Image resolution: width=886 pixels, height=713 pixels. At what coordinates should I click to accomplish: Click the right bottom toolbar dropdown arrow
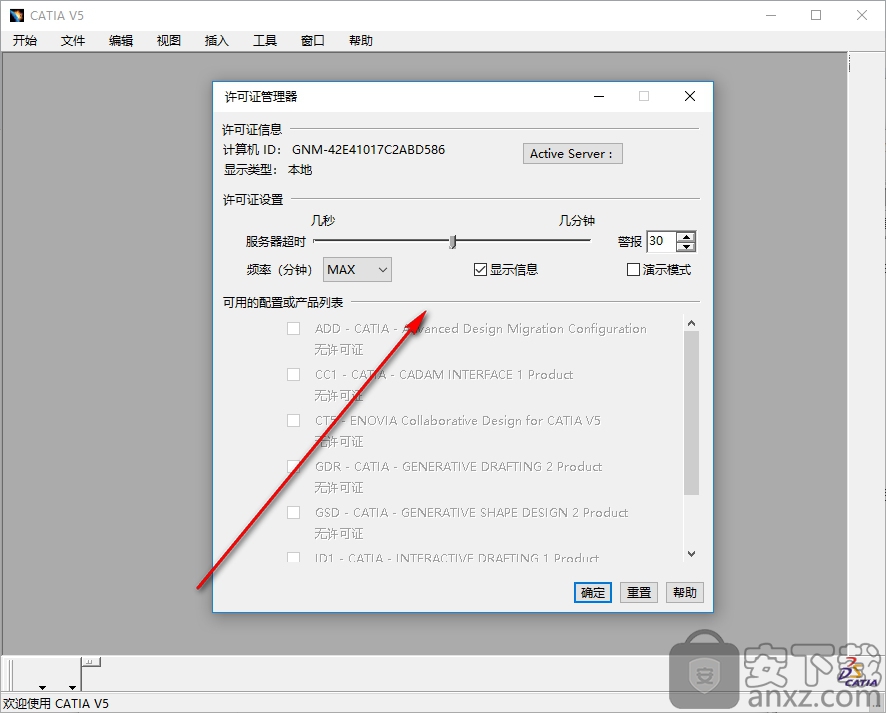[x=72, y=688]
